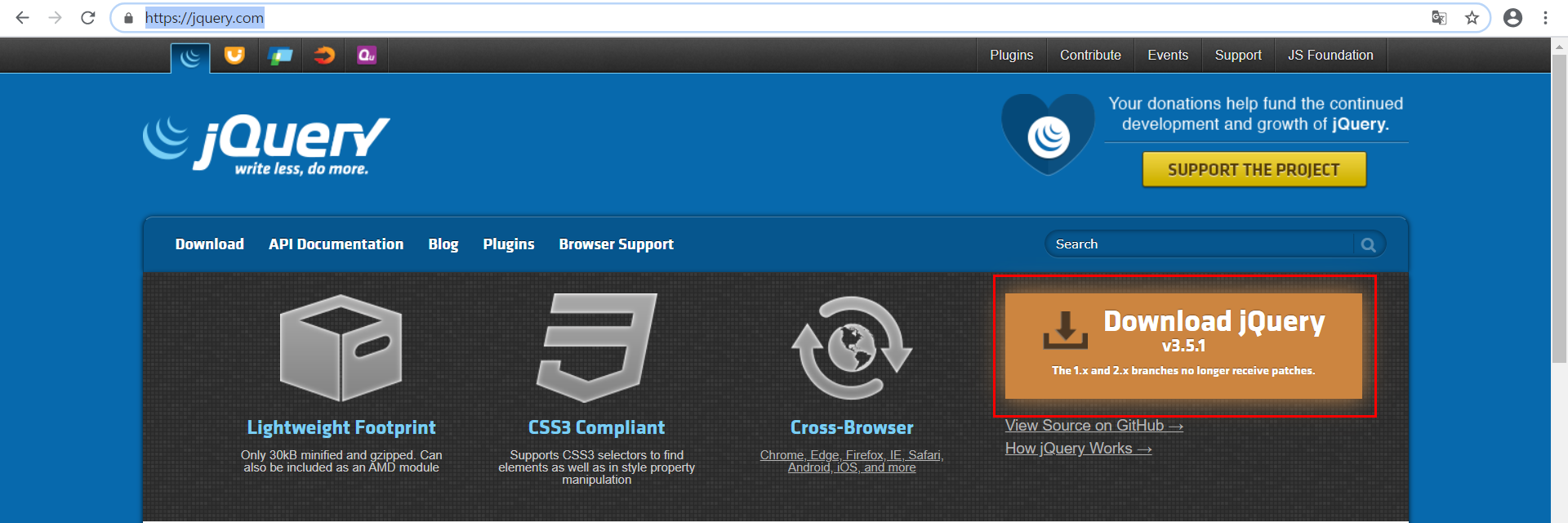Open the QUnit project icon
The image size is (1568, 523).
pyautogui.click(x=367, y=56)
